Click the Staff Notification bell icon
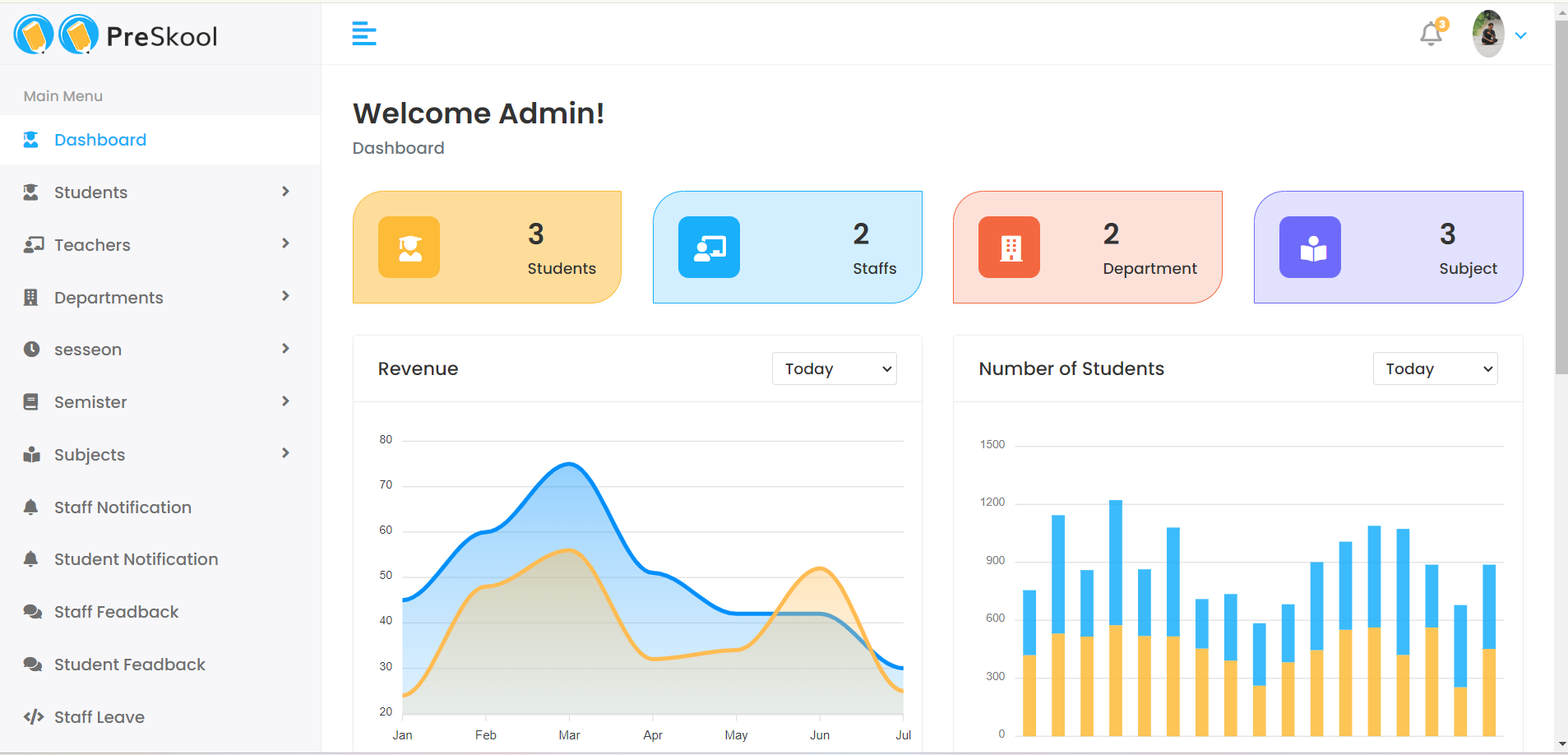The image size is (1568, 755). [x=31, y=507]
